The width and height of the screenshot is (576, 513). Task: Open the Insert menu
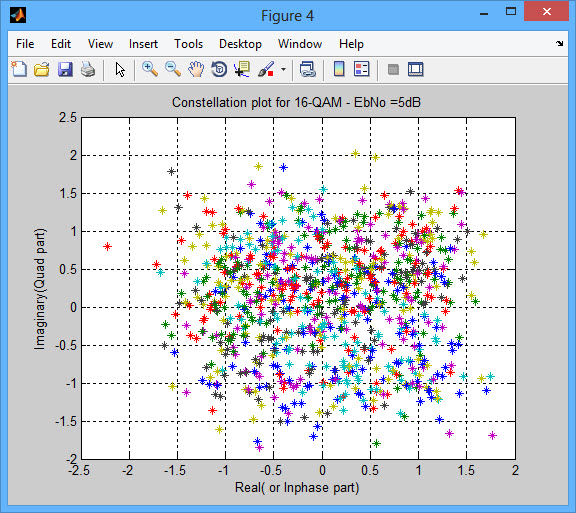coord(143,44)
